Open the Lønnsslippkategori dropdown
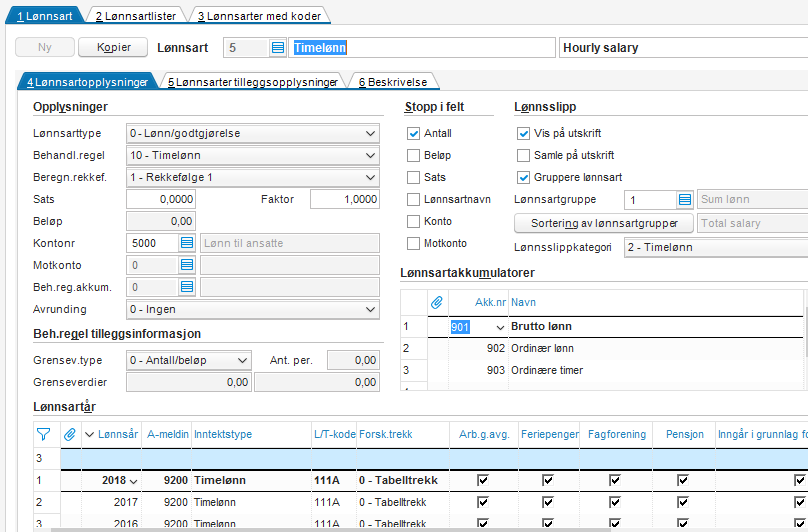 [x=716, y=247]
